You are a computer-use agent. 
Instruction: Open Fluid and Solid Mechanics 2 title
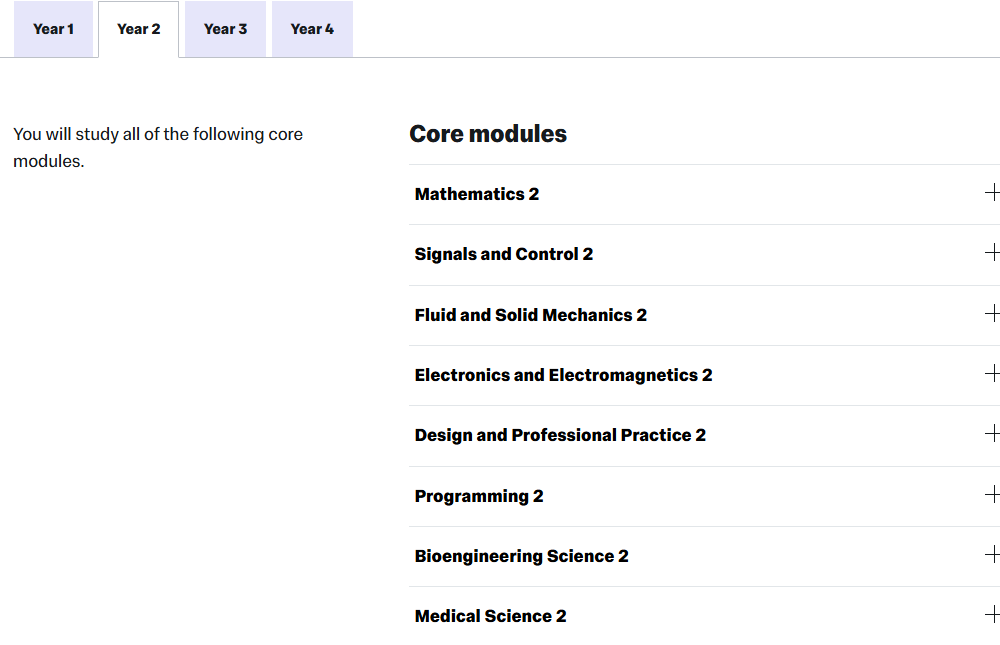531,315
